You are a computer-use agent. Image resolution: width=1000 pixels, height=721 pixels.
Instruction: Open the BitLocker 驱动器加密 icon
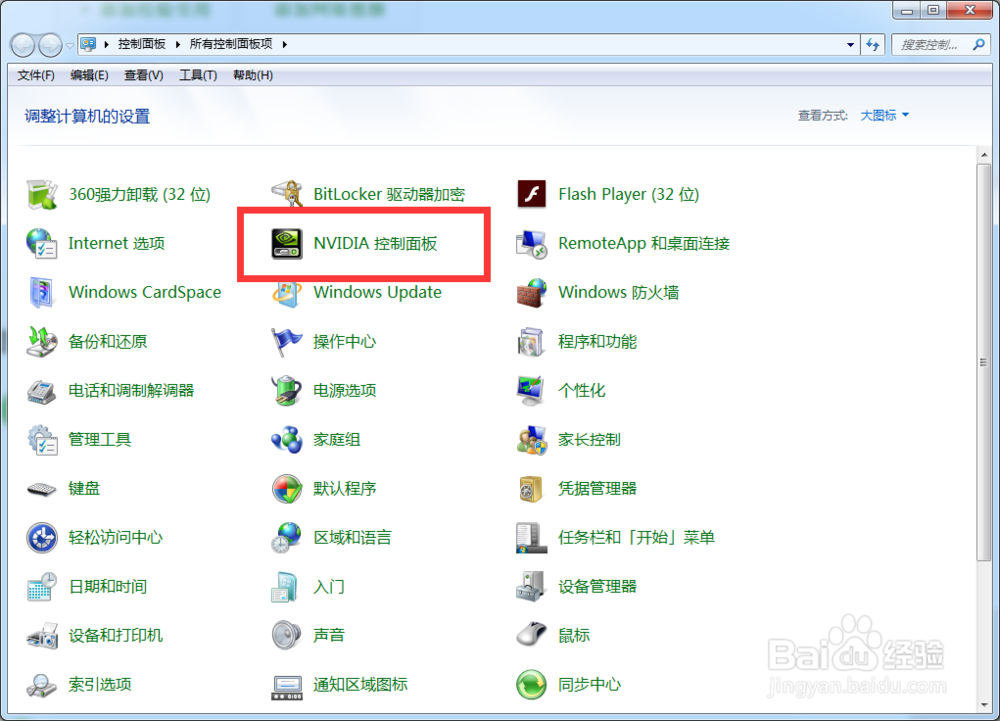point(287,194)
